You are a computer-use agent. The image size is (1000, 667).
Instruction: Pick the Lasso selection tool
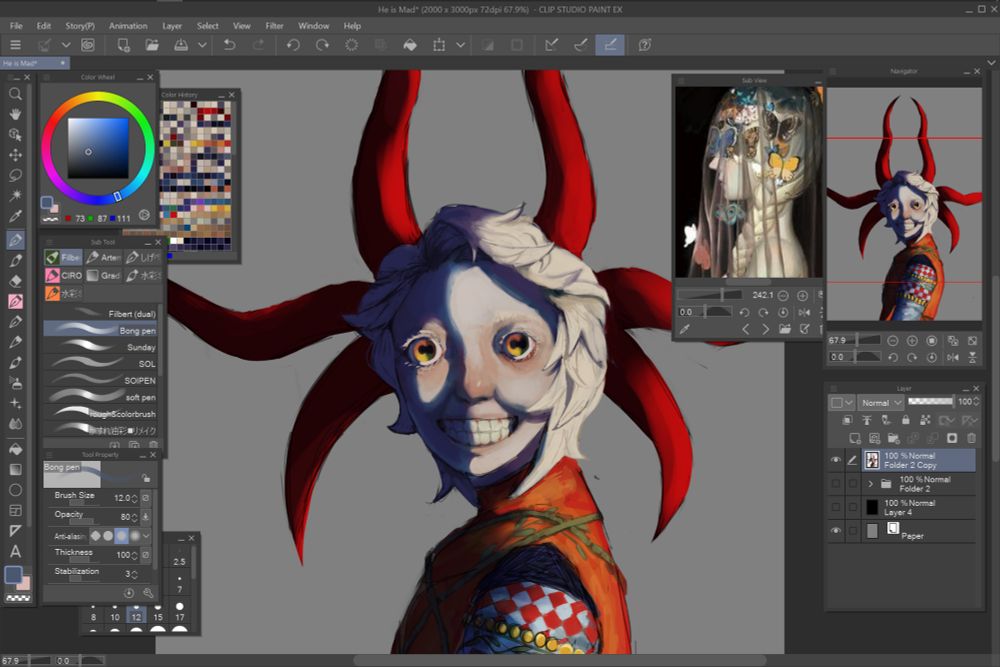(15, 175)
